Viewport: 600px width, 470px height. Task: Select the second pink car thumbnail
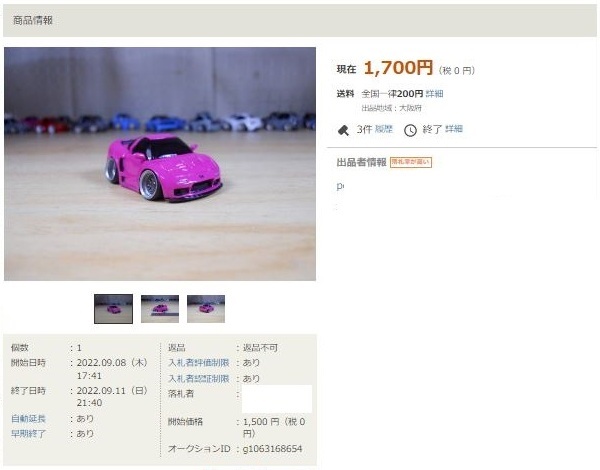(x=160, y=309)
